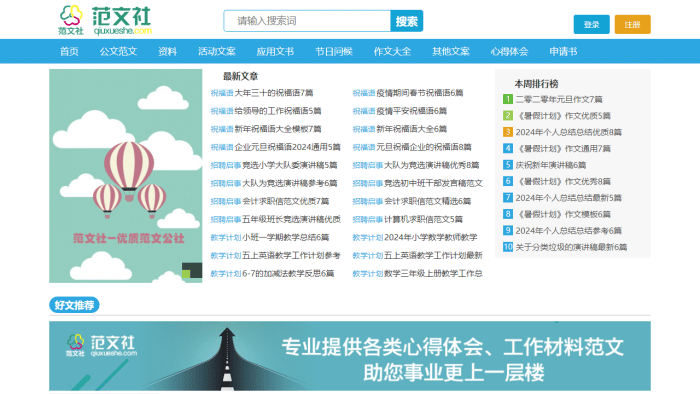This screenshot has height=394, width=700.
Task: Open article 会计求职信范文优质7篇
Action: click(x=286, y=201)
